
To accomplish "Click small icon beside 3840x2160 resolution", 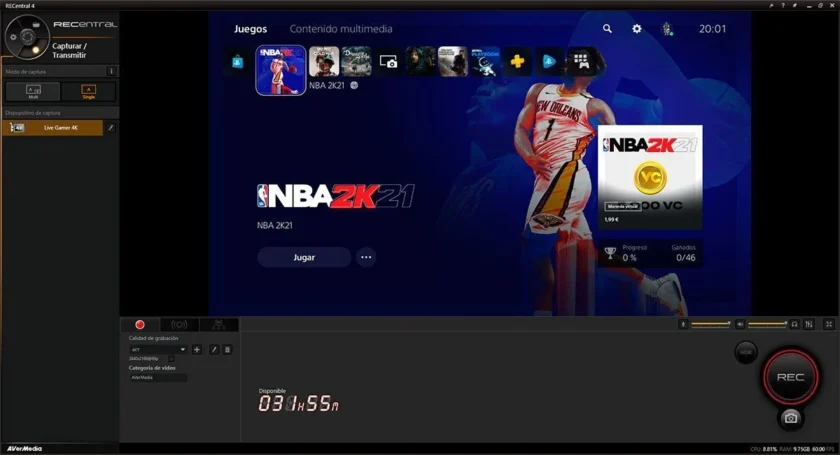I will point(171,359).
